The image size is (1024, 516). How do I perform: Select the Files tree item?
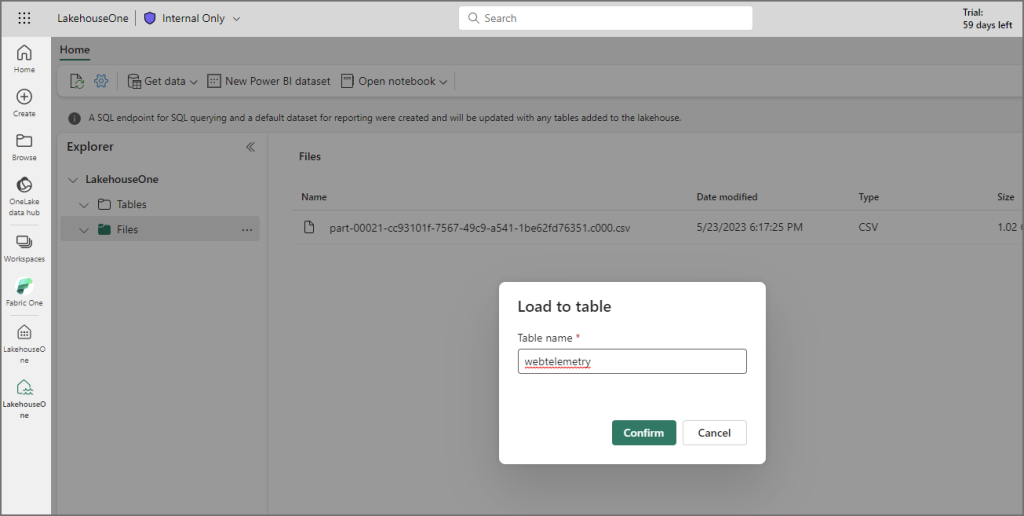[x=160, y=229]
